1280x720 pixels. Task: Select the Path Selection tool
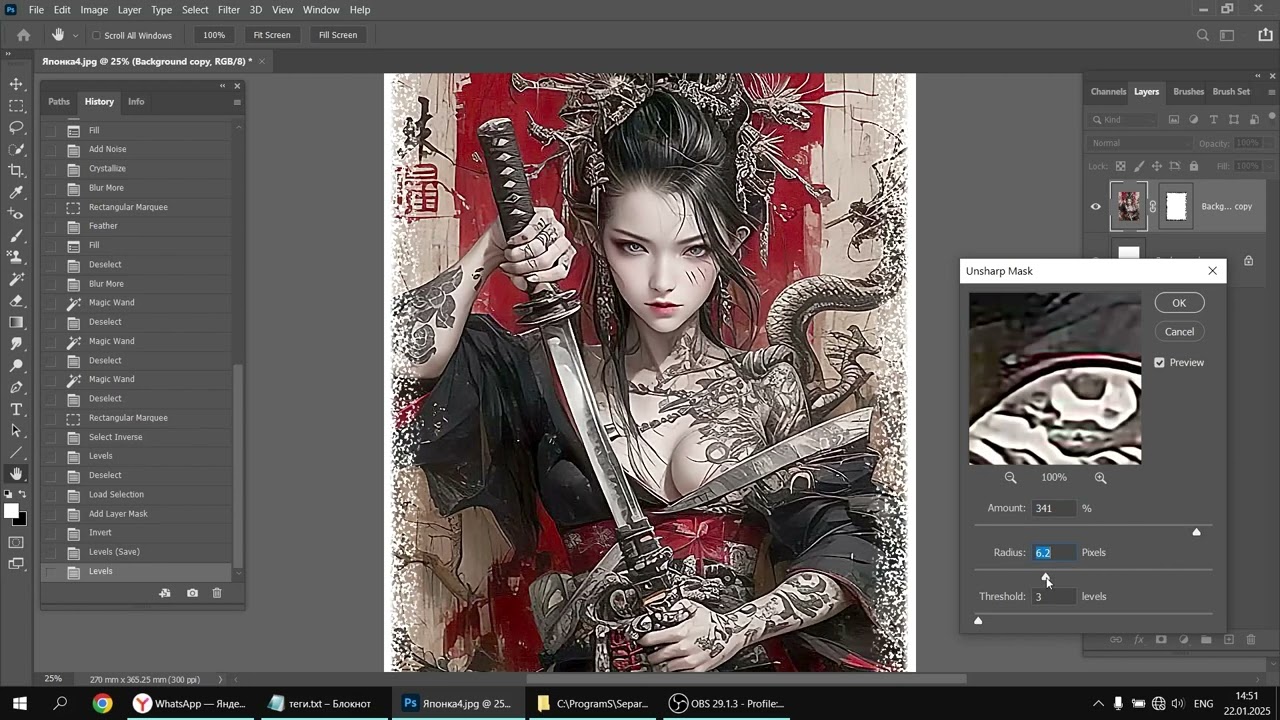coord(16,431)
